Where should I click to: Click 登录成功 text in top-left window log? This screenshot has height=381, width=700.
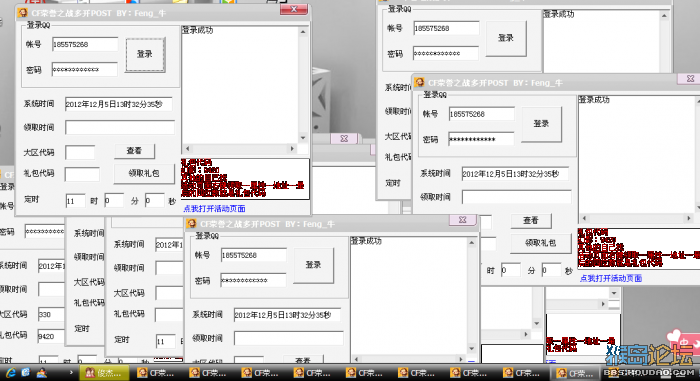click(197, 30)
